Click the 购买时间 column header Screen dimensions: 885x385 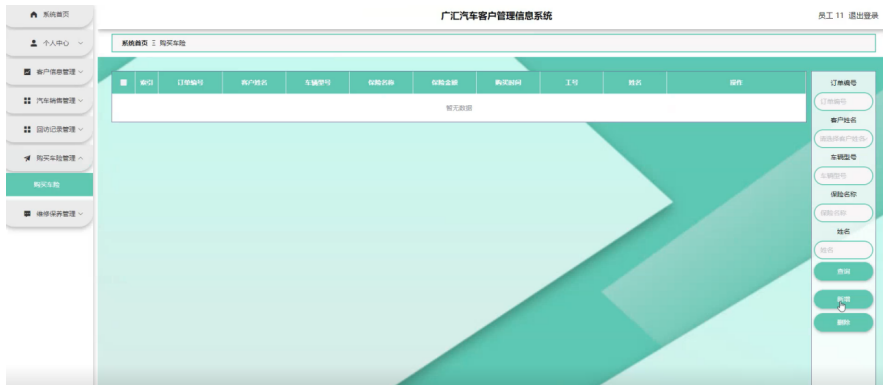508,82
